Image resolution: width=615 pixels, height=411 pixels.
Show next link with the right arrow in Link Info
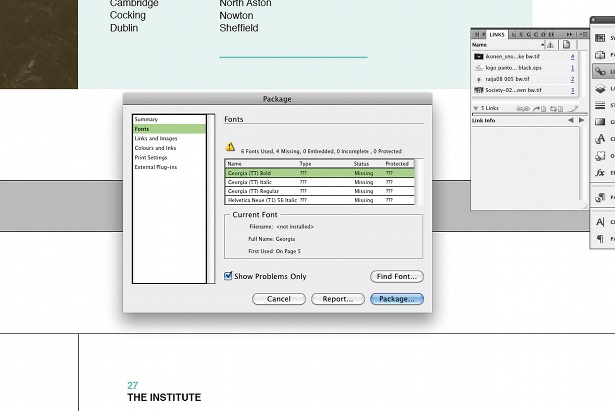point(581,120)
